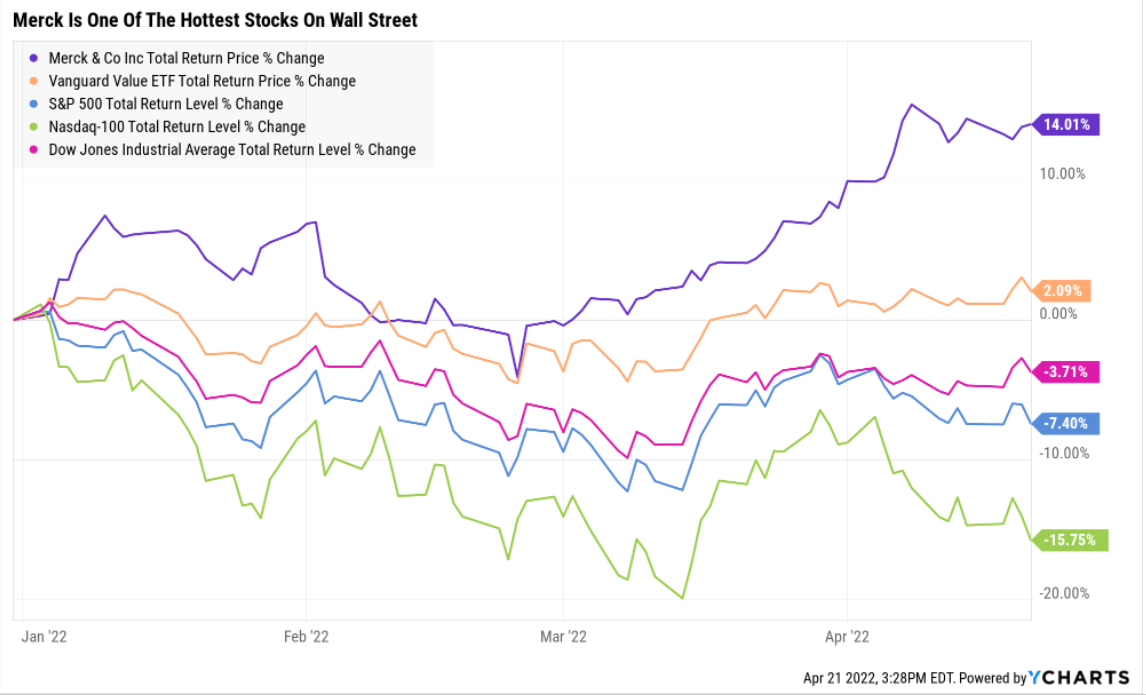Screen dimensions: 1146x695
Task: Click the Dow Jones Industrial Average legend label
Action: (232, 150)
